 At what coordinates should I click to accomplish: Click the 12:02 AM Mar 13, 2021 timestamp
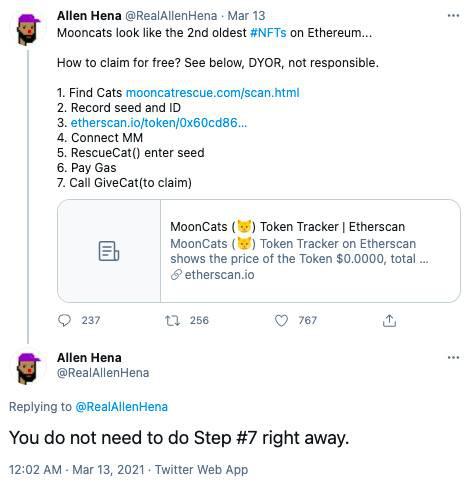click(76, 469)
